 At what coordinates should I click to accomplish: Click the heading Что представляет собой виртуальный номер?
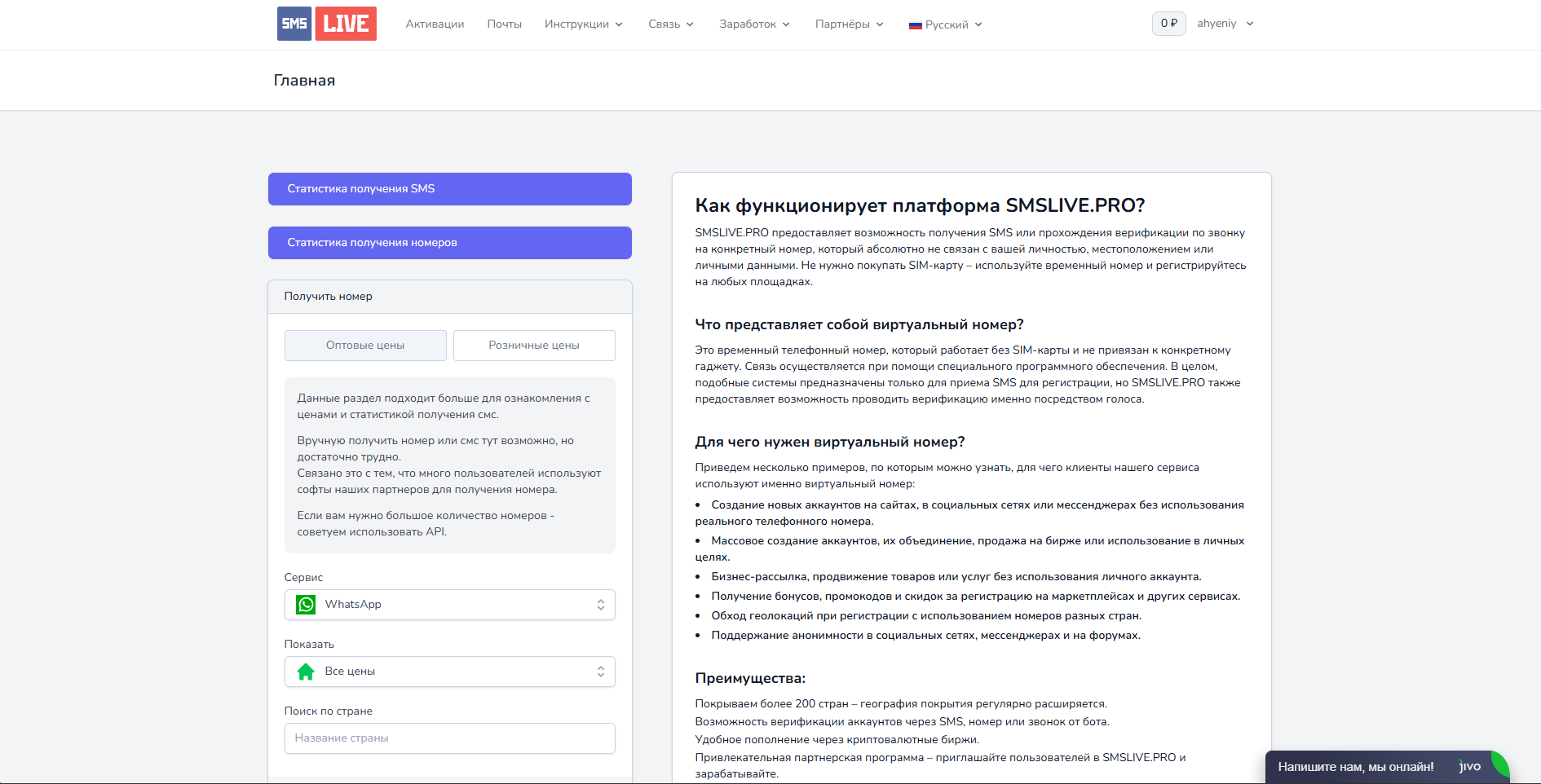859,324
